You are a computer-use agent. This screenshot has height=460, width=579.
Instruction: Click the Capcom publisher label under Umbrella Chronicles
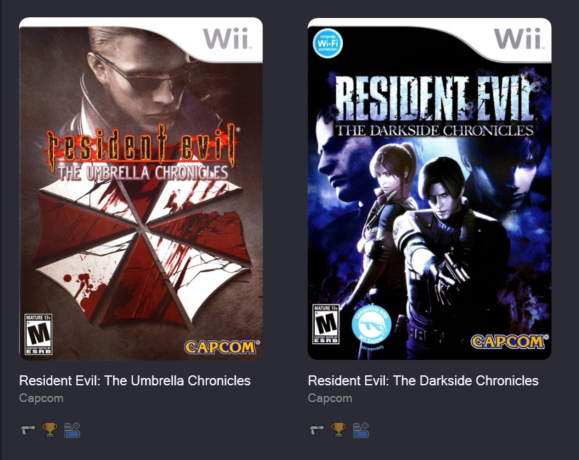pos(41,398)
